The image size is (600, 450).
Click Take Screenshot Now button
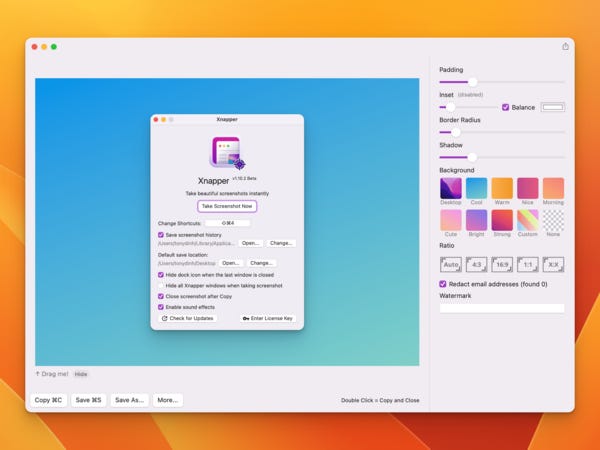(x=227, y=206)
